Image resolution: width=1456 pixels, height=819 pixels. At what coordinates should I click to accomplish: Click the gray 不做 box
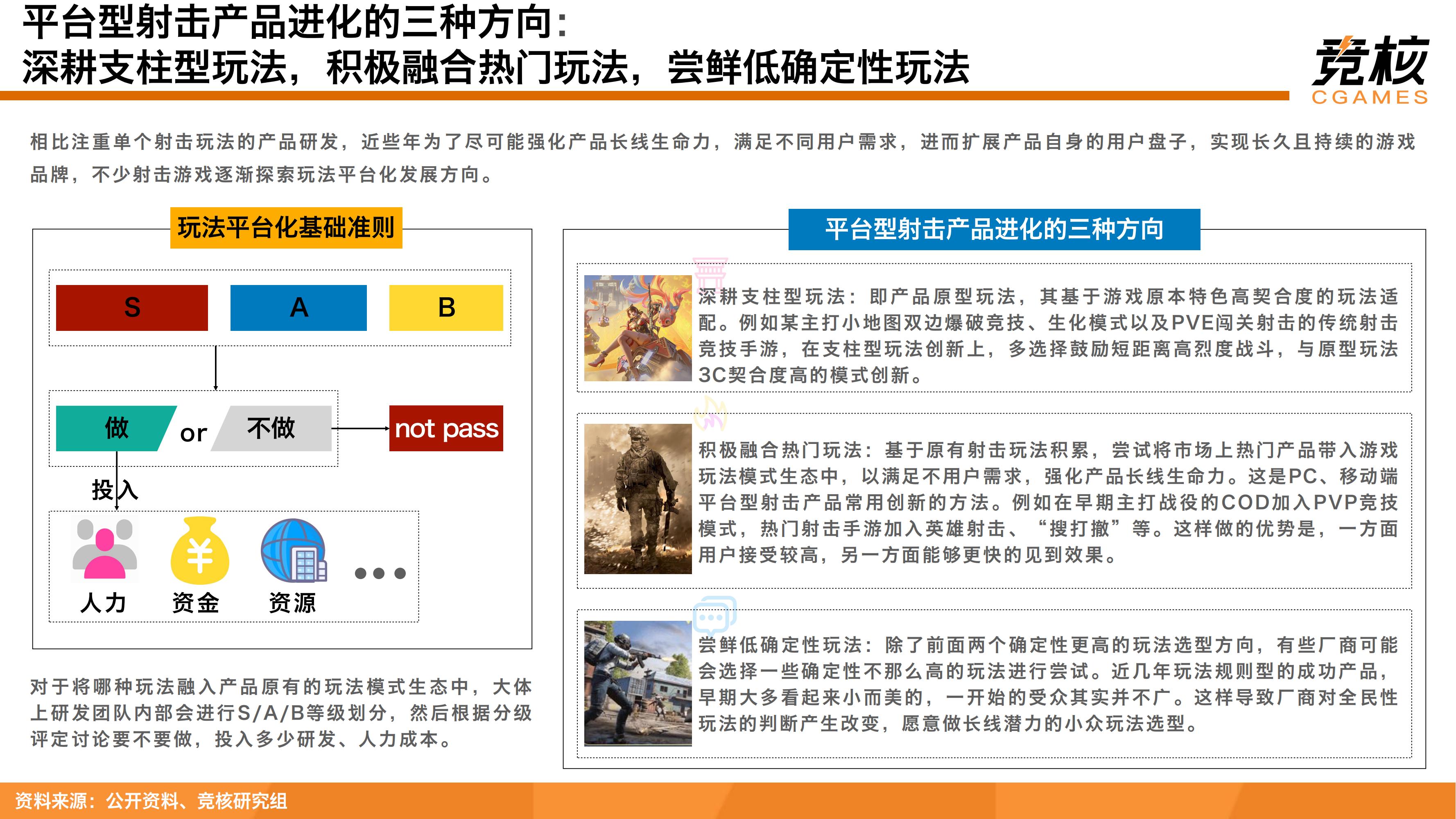pos(272,428)
